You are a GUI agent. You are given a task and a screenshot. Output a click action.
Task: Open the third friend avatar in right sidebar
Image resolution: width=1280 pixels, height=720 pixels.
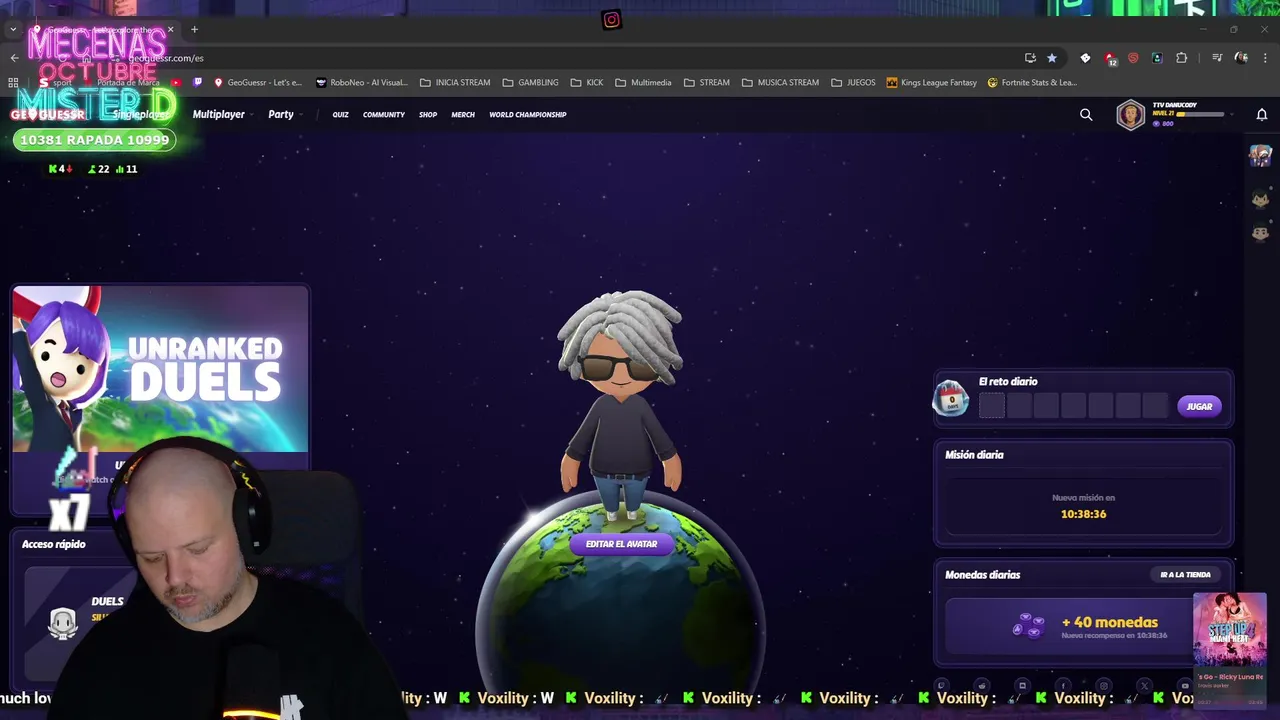pos(1260,233)
